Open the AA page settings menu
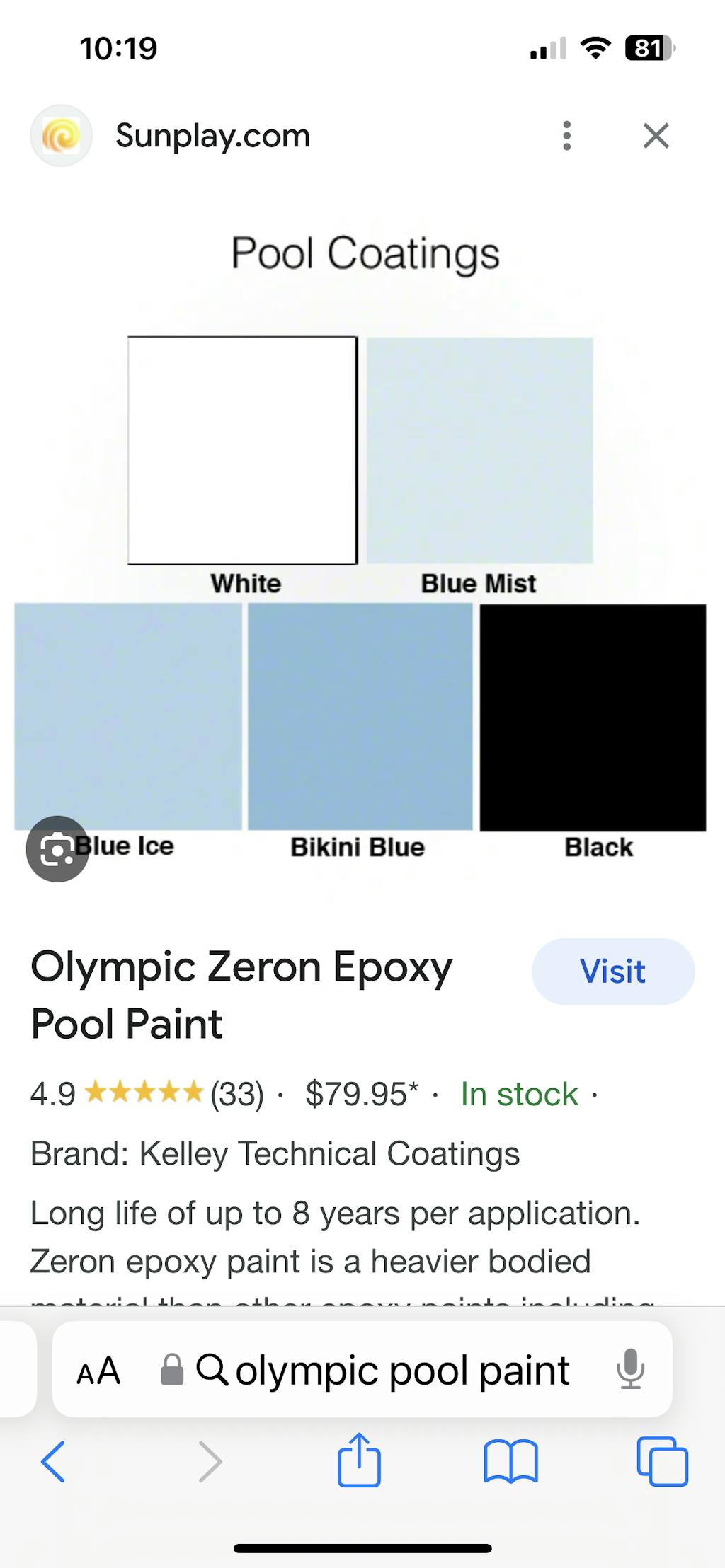 tap(98, 1368)
